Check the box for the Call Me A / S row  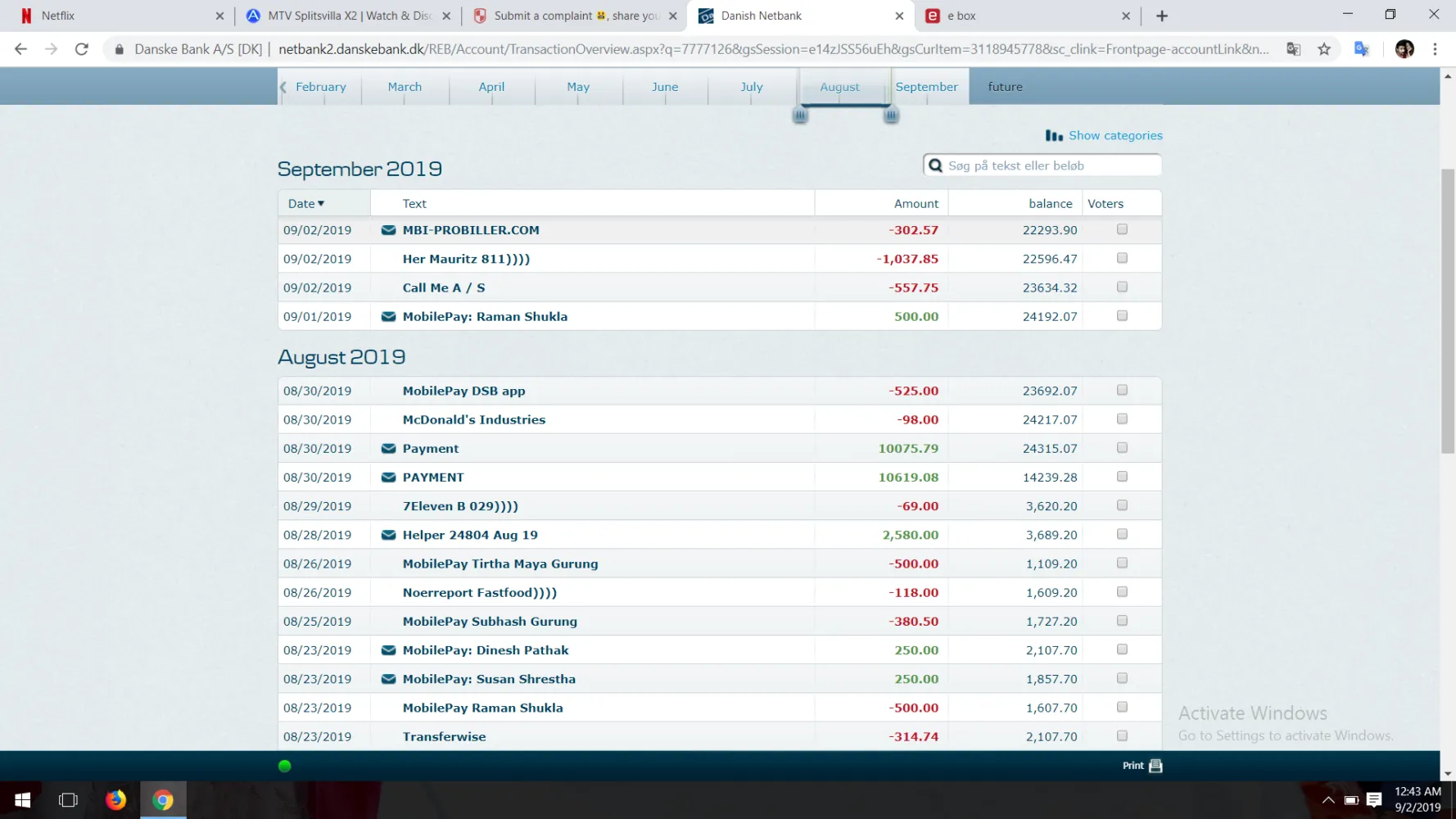1122,287
